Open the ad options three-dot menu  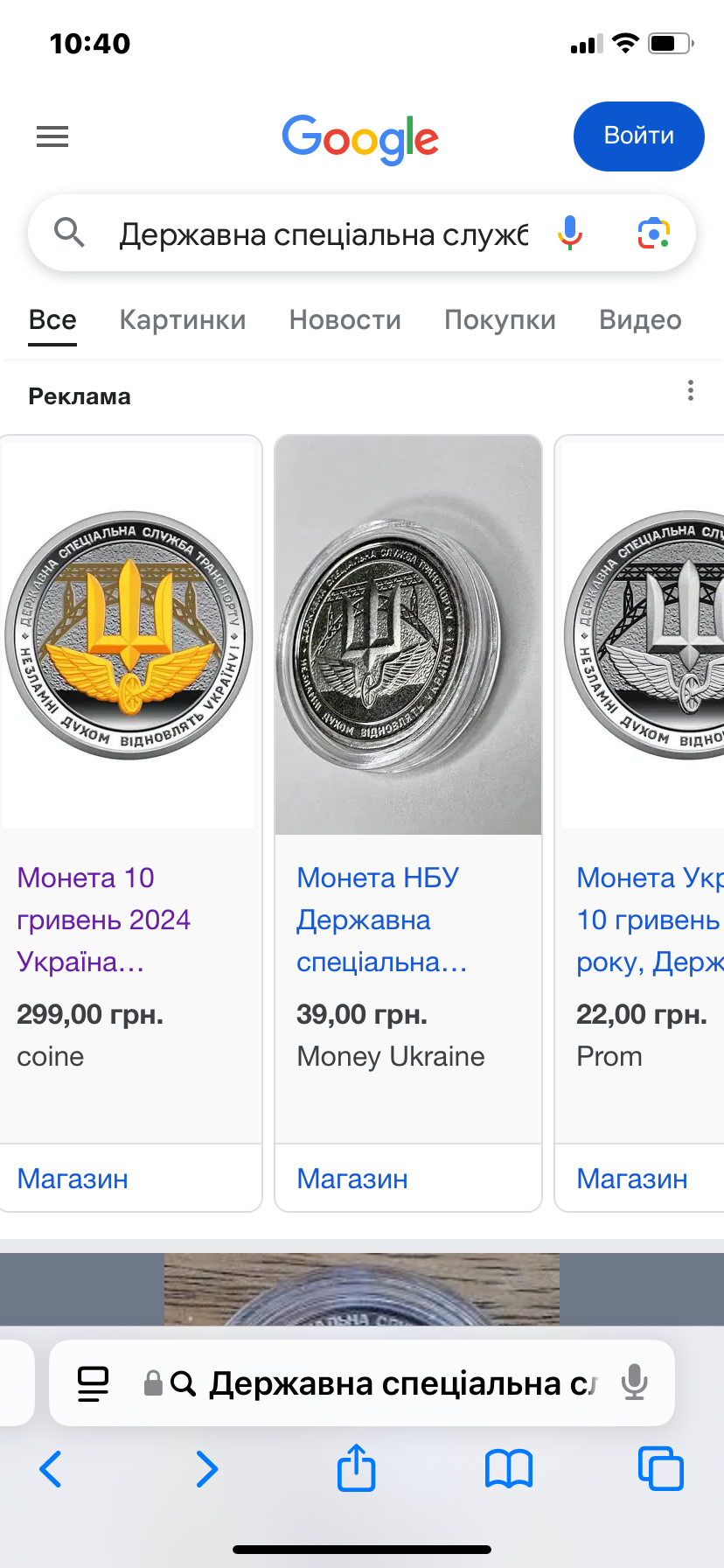tap(691, 390)
